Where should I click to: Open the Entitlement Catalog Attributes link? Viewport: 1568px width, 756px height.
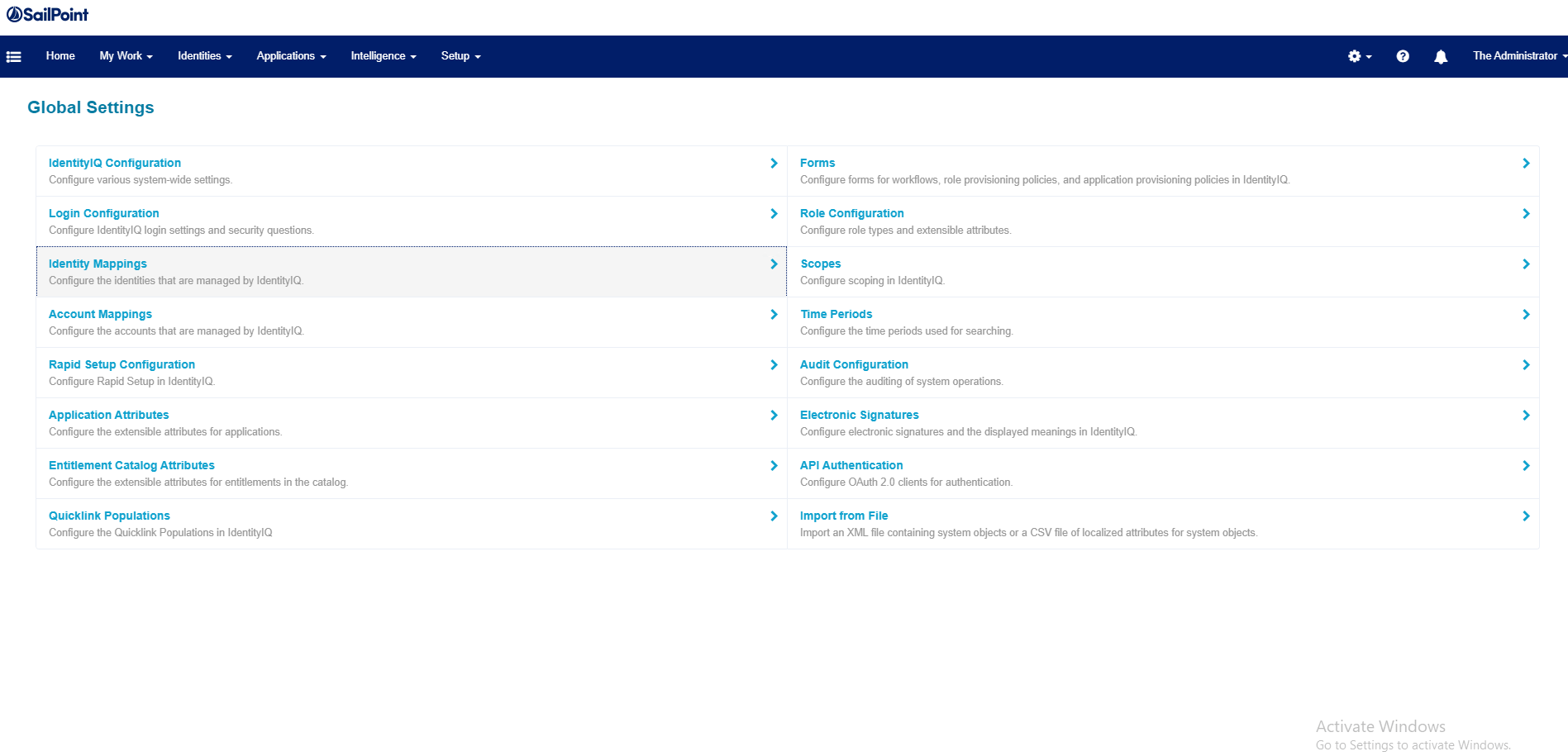[x=131, y=466]
